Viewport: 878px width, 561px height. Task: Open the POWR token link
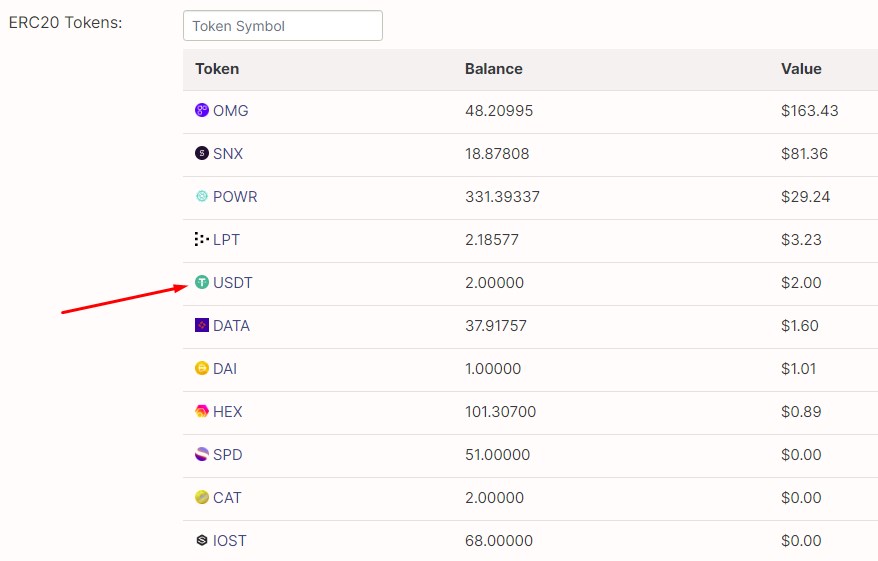pos(235,197)
